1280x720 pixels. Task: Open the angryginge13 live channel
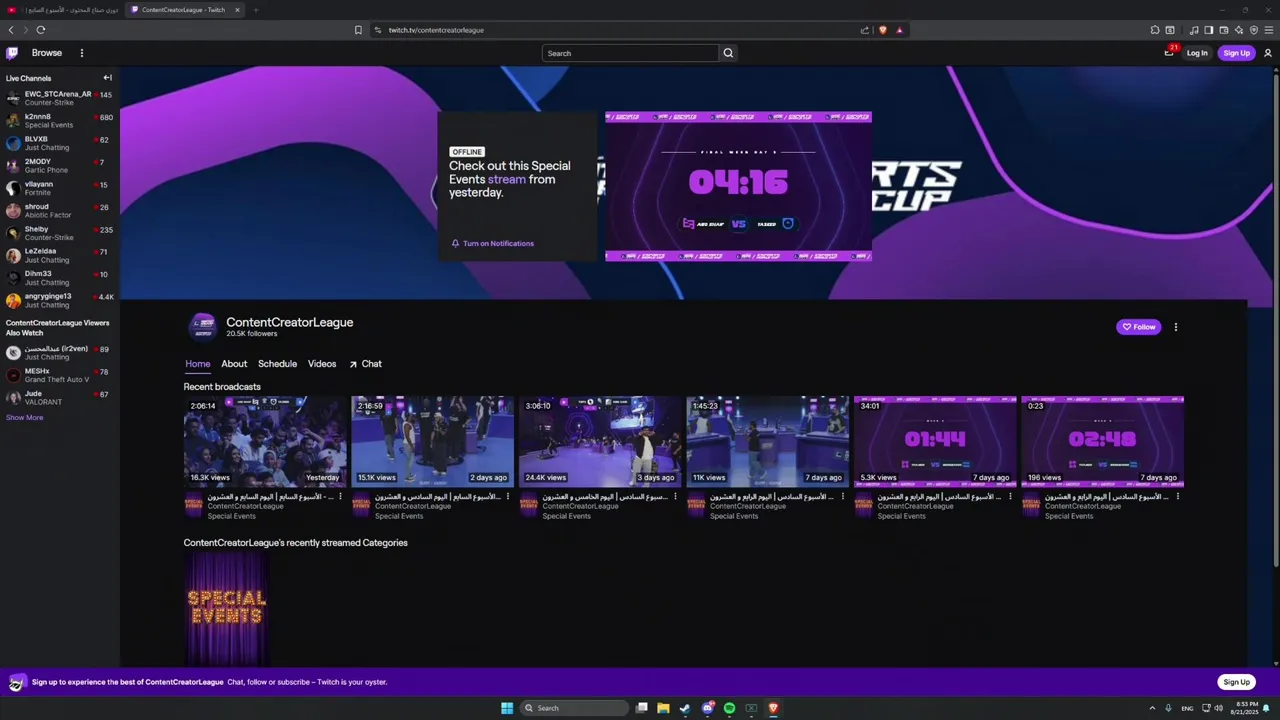click(60, 300)
